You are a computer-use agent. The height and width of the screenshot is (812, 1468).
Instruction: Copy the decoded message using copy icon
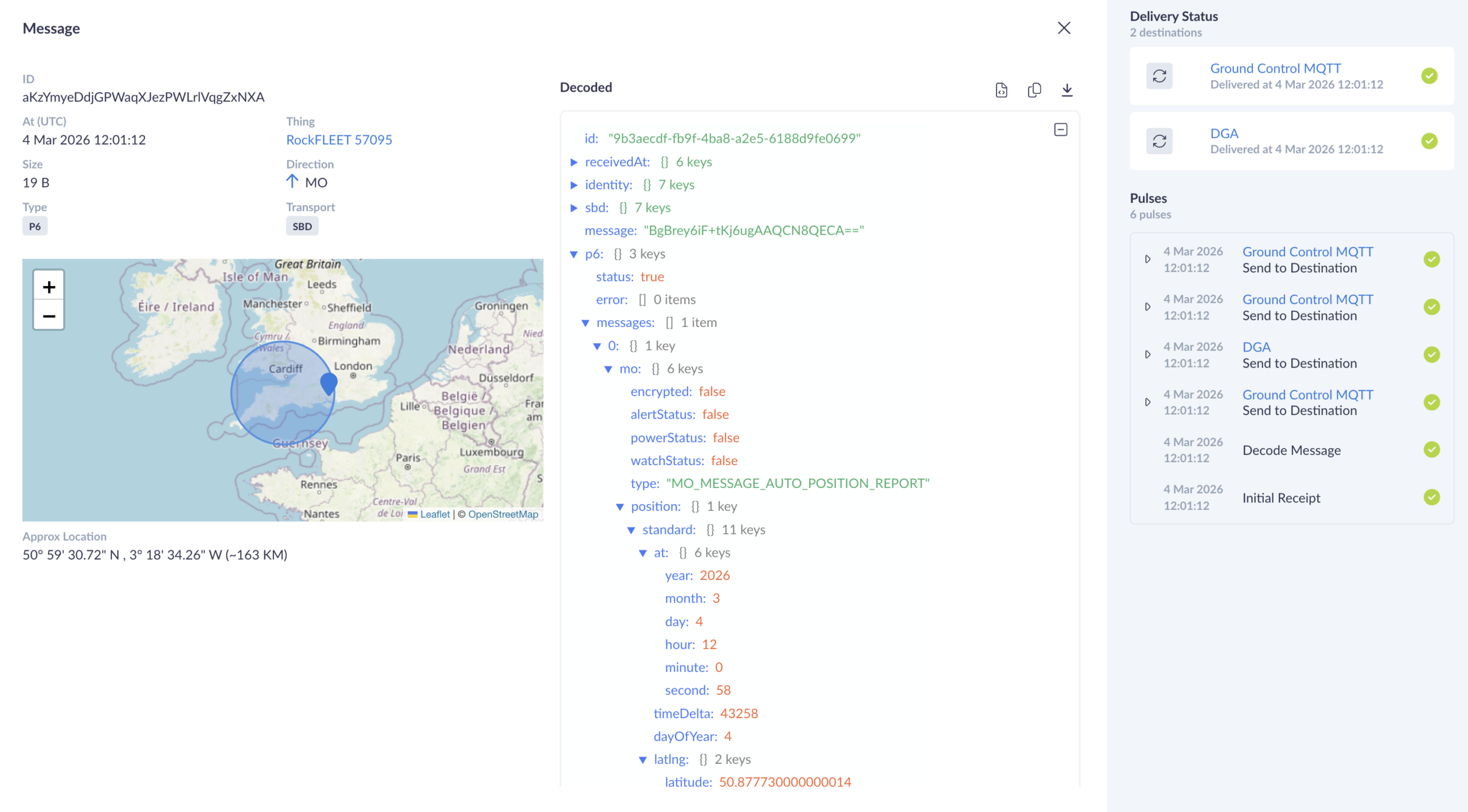click(x=1034, y=90)
